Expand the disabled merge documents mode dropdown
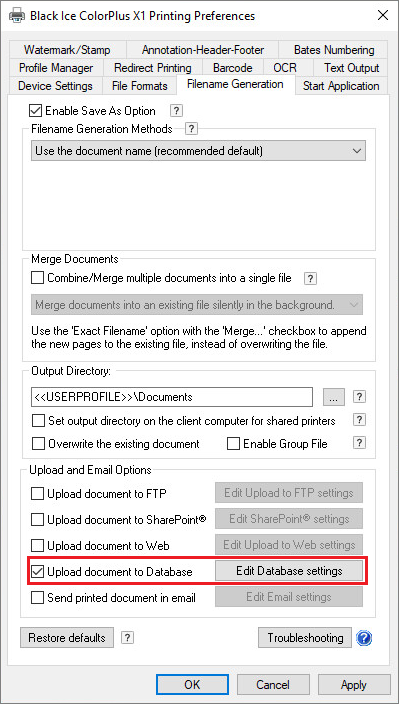 pyautogui.click(x=197, y=305)
